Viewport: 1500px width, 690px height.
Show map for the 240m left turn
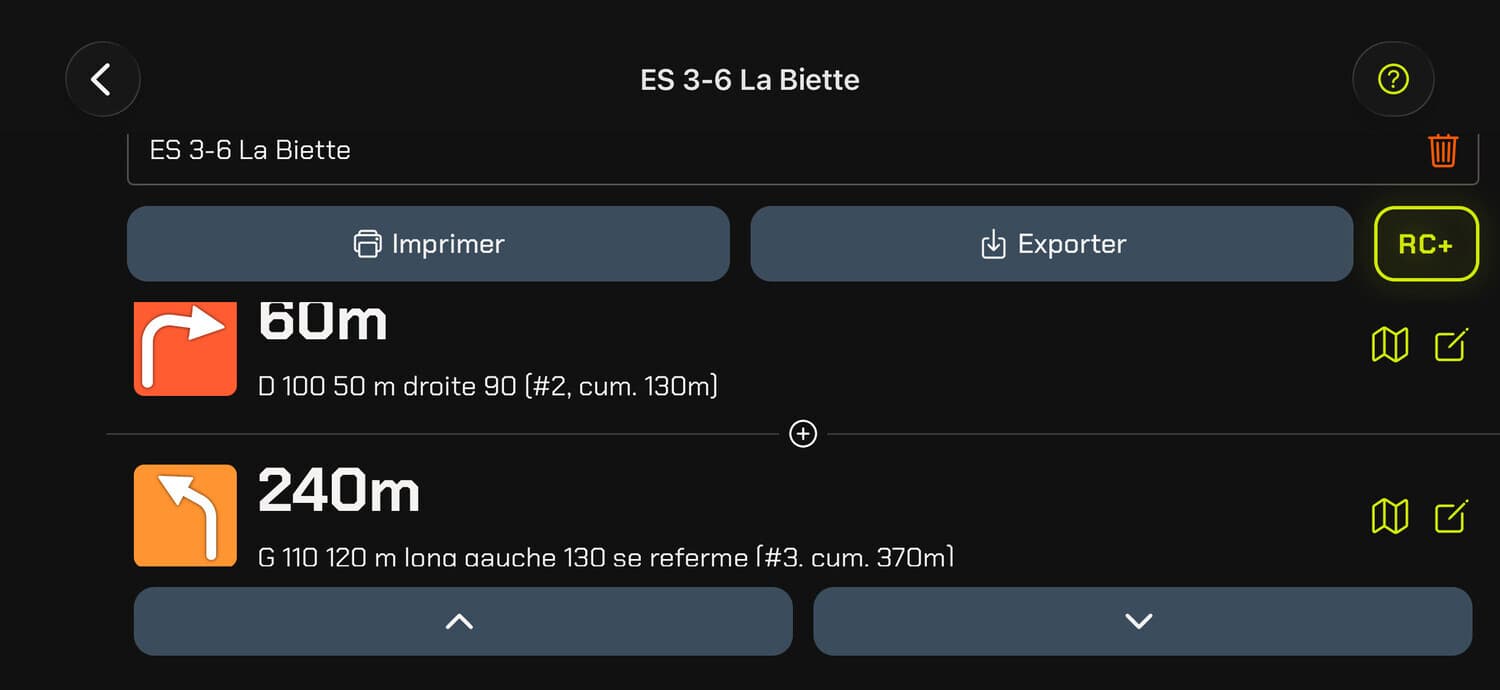click(1389, 516)
